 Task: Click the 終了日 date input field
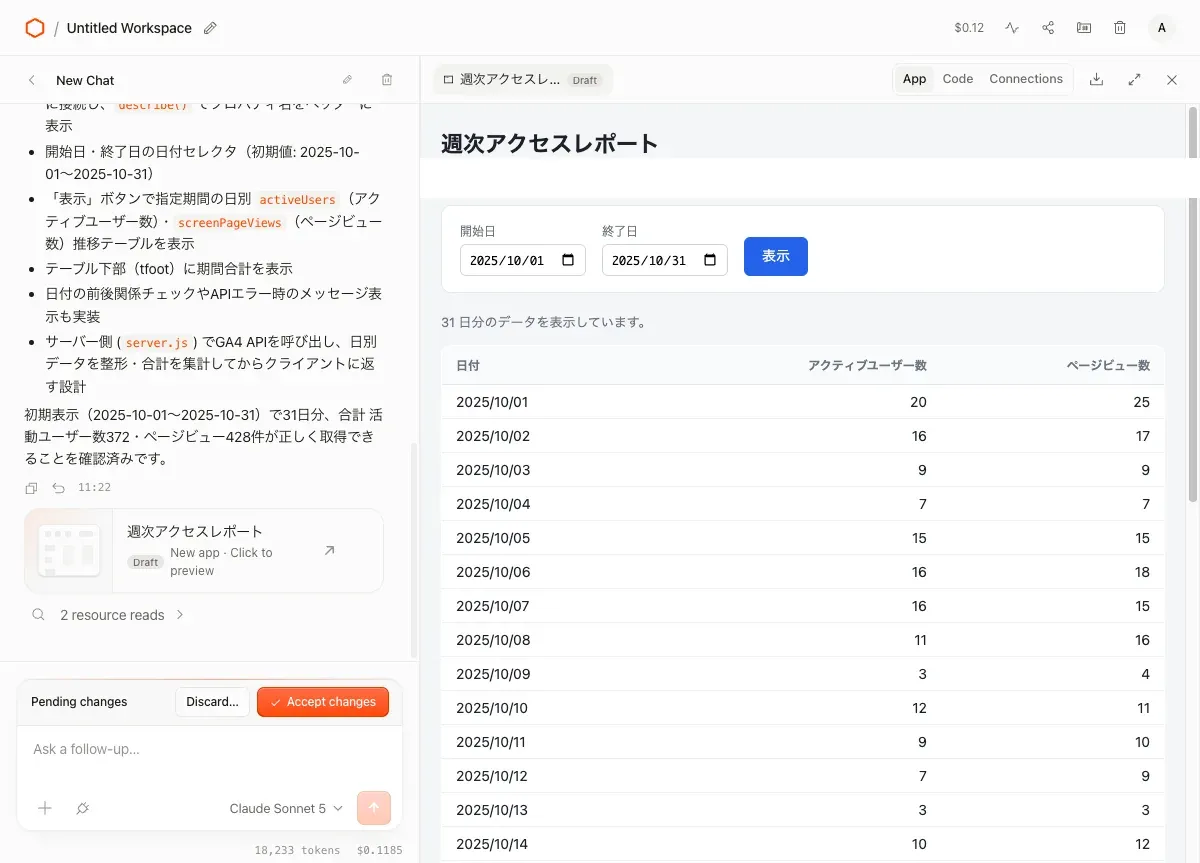[x=665, y=260]
